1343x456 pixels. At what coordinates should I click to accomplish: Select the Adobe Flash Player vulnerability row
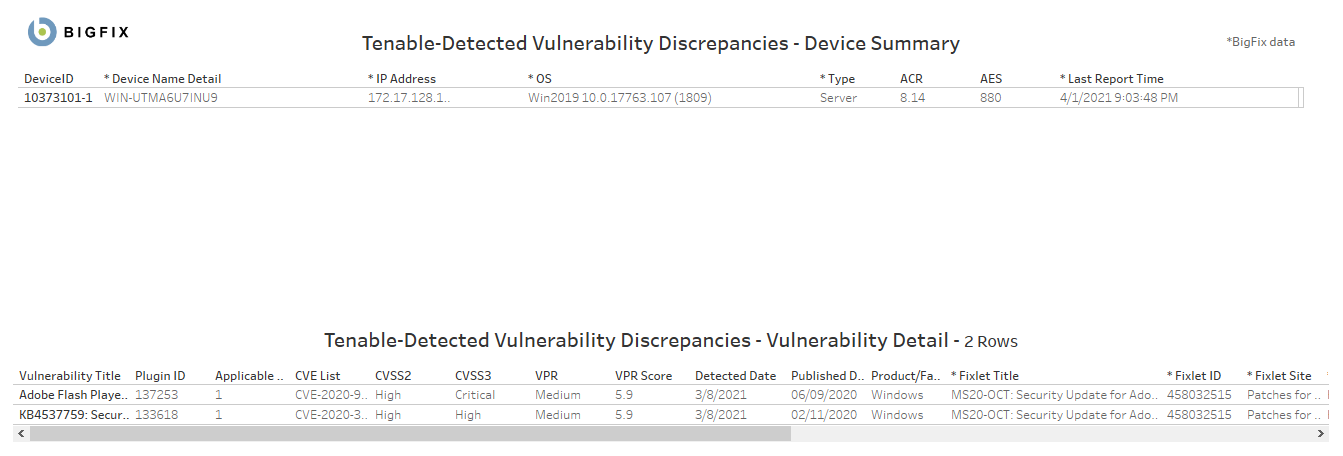click(x=74, y=395)
